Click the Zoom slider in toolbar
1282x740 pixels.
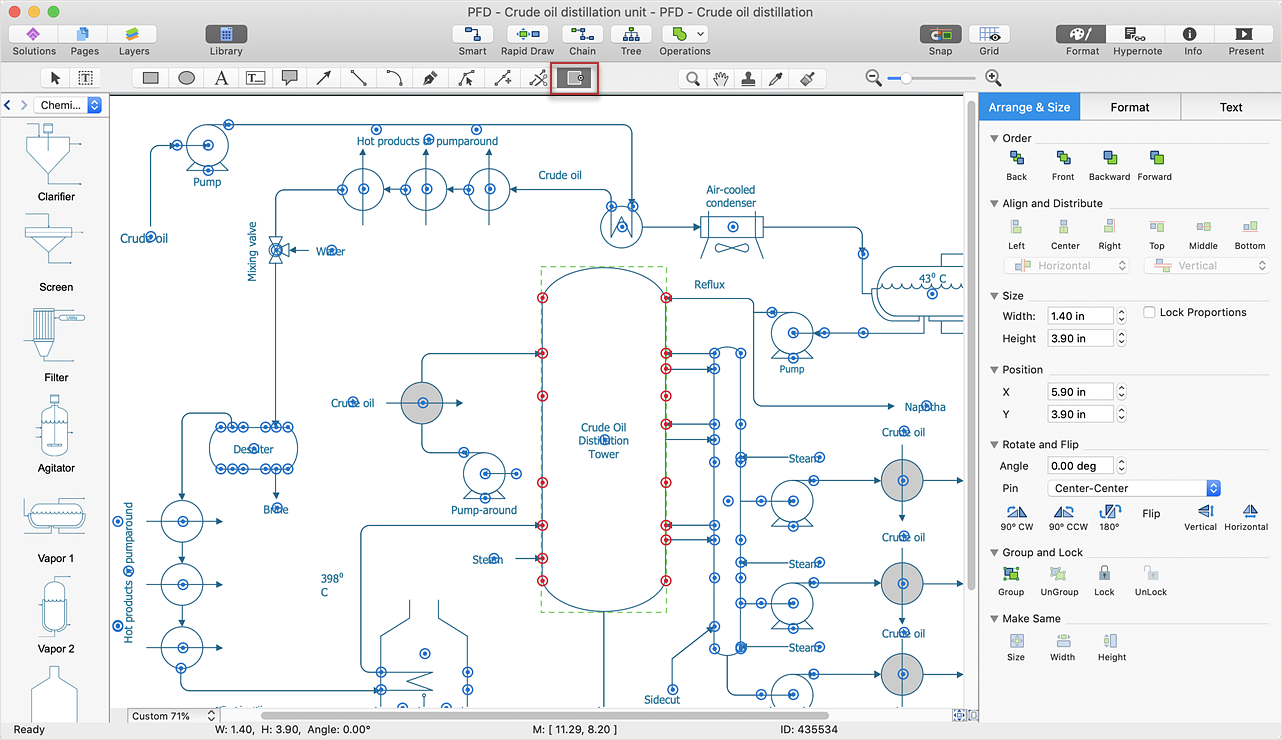tap(933, 78)
